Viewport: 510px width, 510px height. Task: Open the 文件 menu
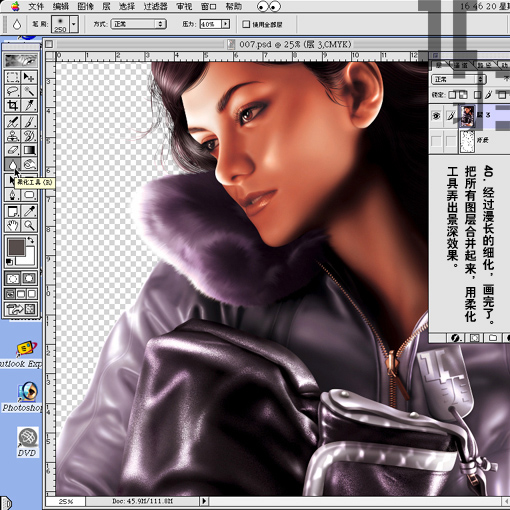click(36, 6)
